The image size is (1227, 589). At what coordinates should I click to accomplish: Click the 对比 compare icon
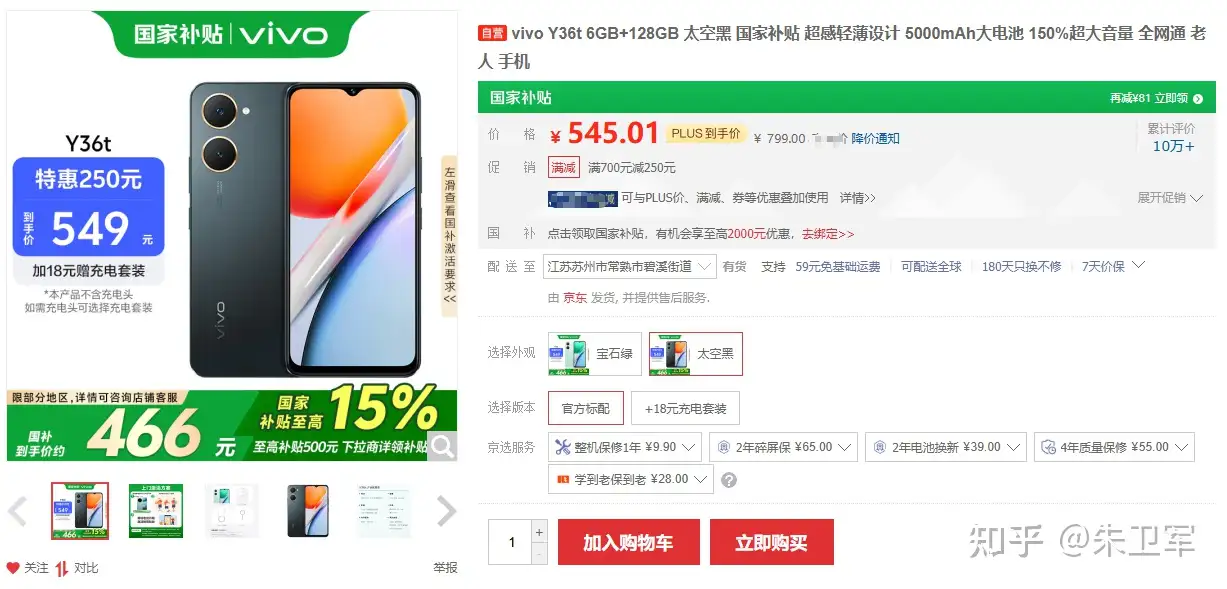[x=62, y=568]
